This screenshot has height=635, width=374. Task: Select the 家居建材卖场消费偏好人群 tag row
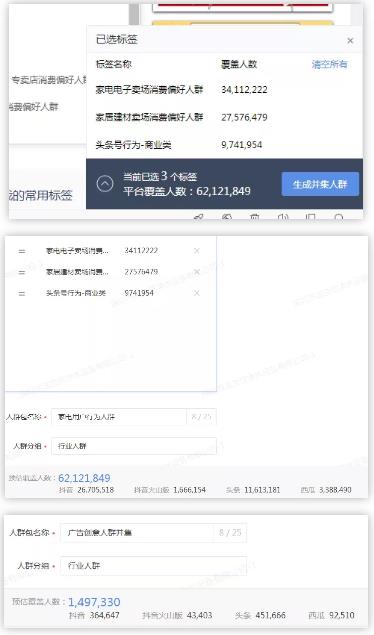(x=224, y=117)
